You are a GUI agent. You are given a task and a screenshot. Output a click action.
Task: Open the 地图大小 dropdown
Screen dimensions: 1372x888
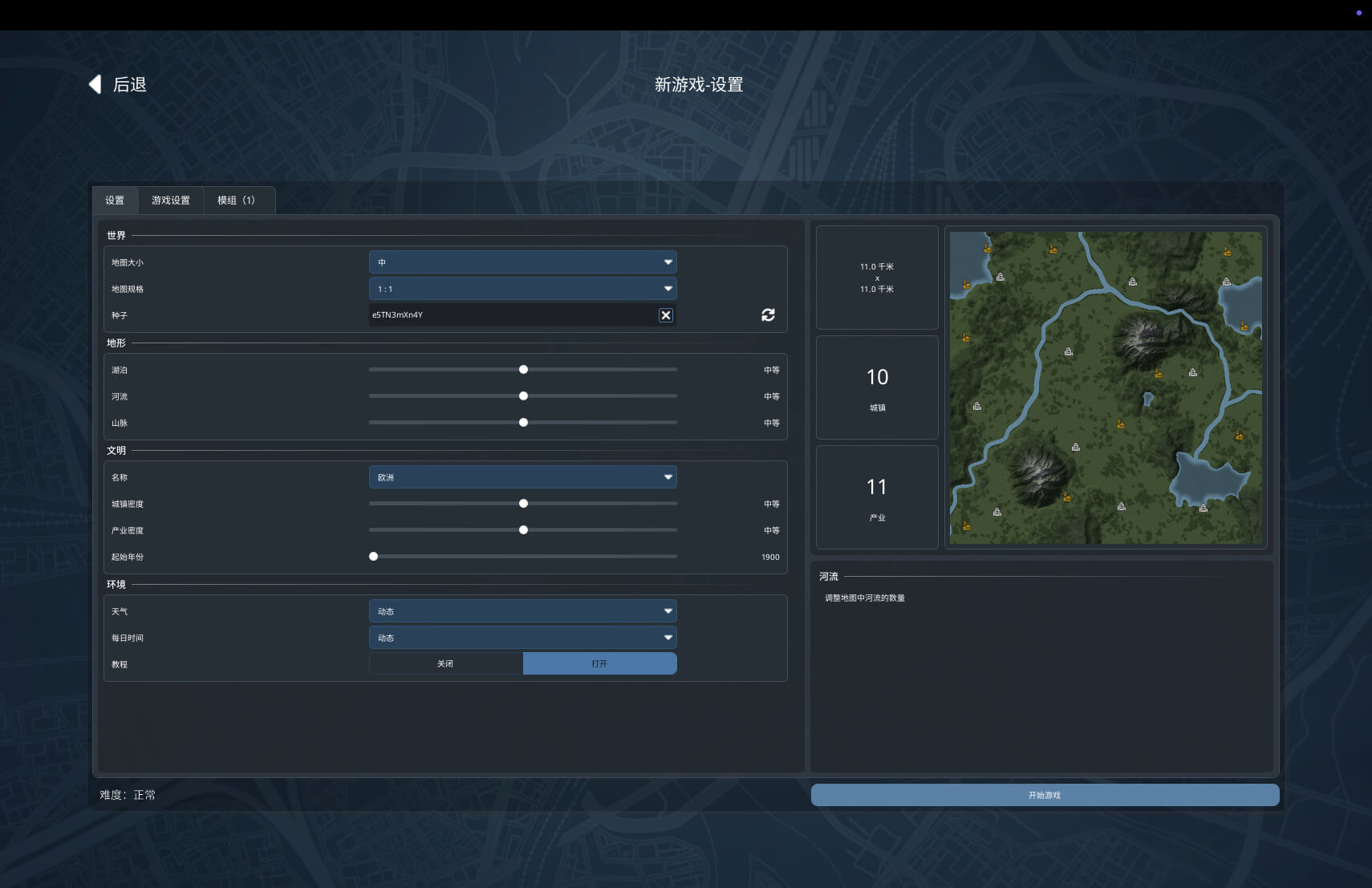pyautogui.click(x=522, y=262)
